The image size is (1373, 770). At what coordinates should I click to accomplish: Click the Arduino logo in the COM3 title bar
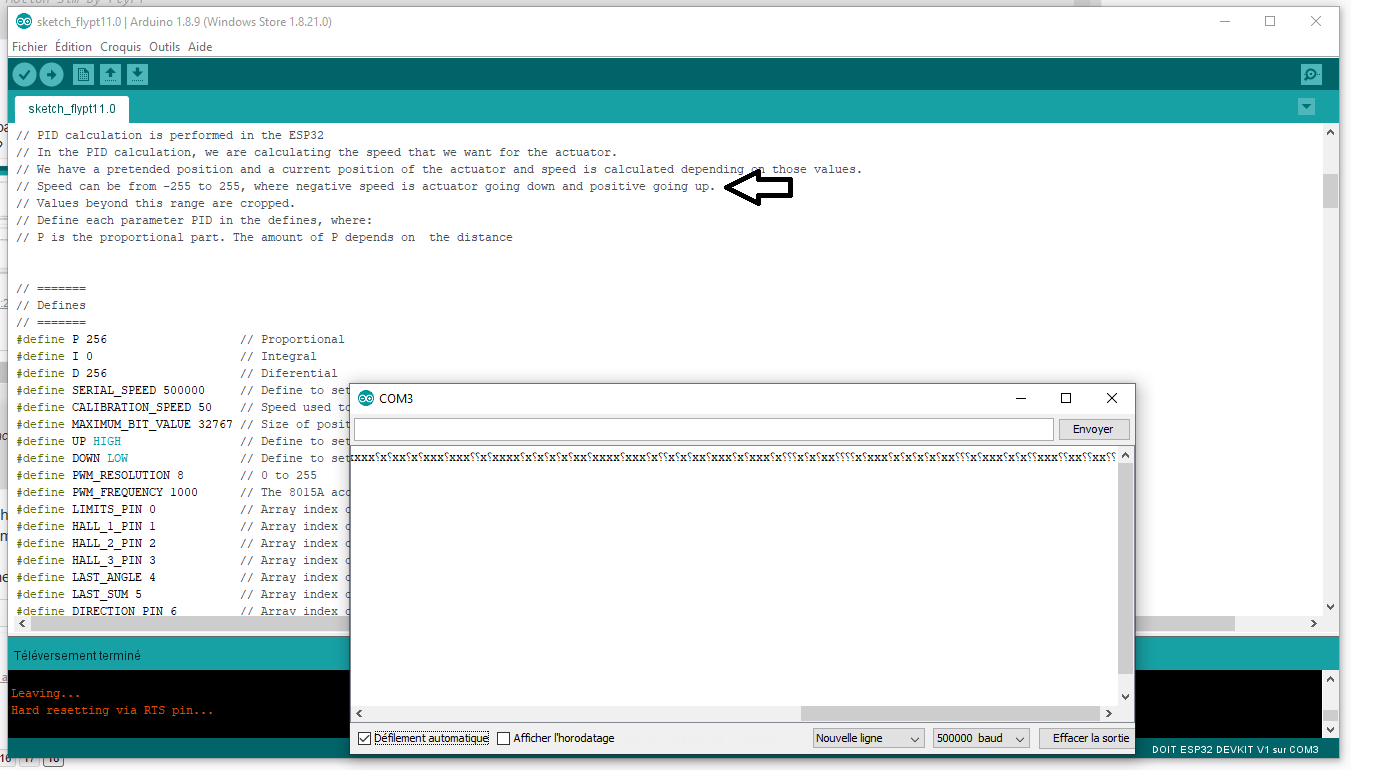[366, 398]
